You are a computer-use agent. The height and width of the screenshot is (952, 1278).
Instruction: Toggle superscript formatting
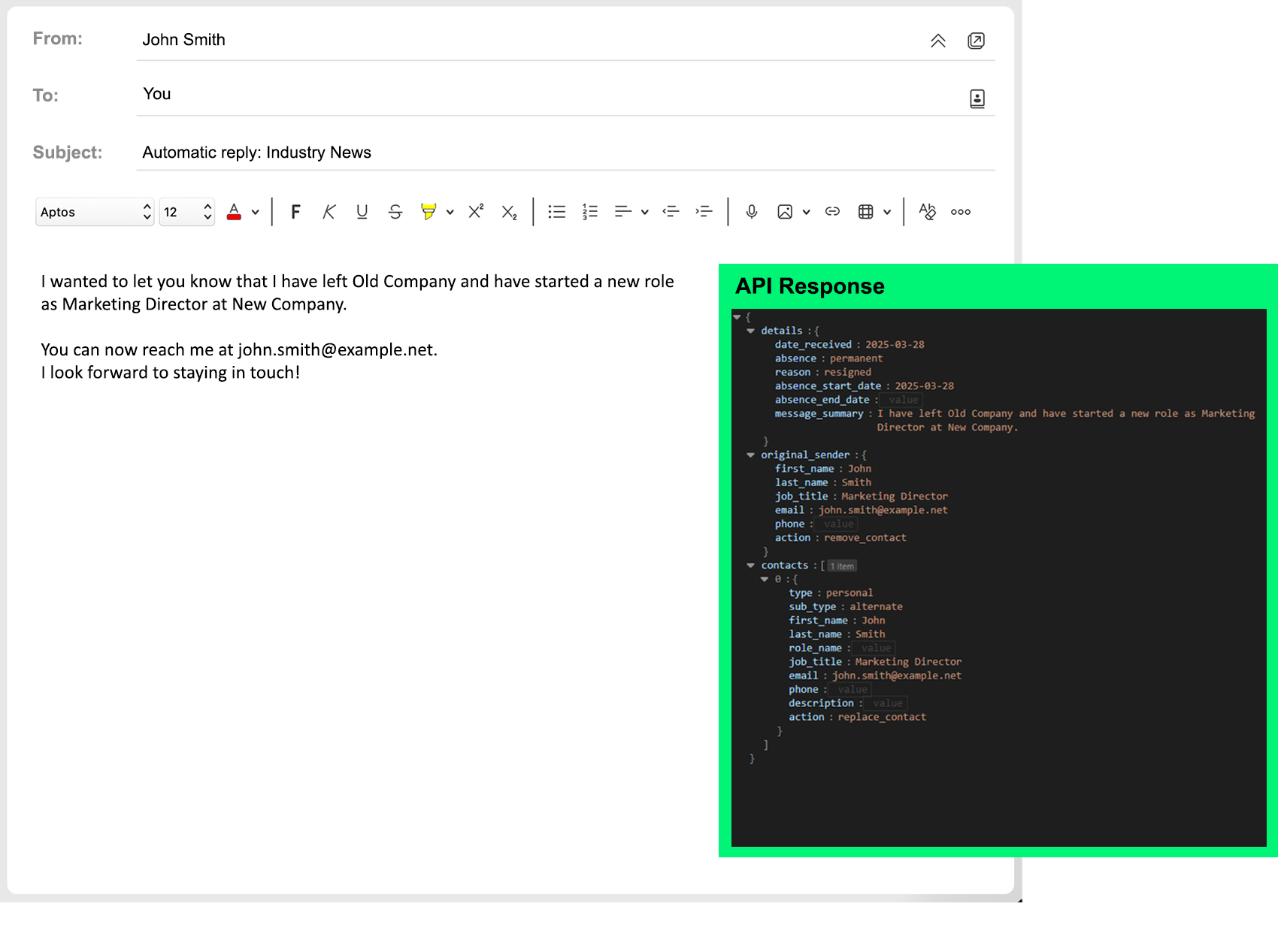point(475,212)
